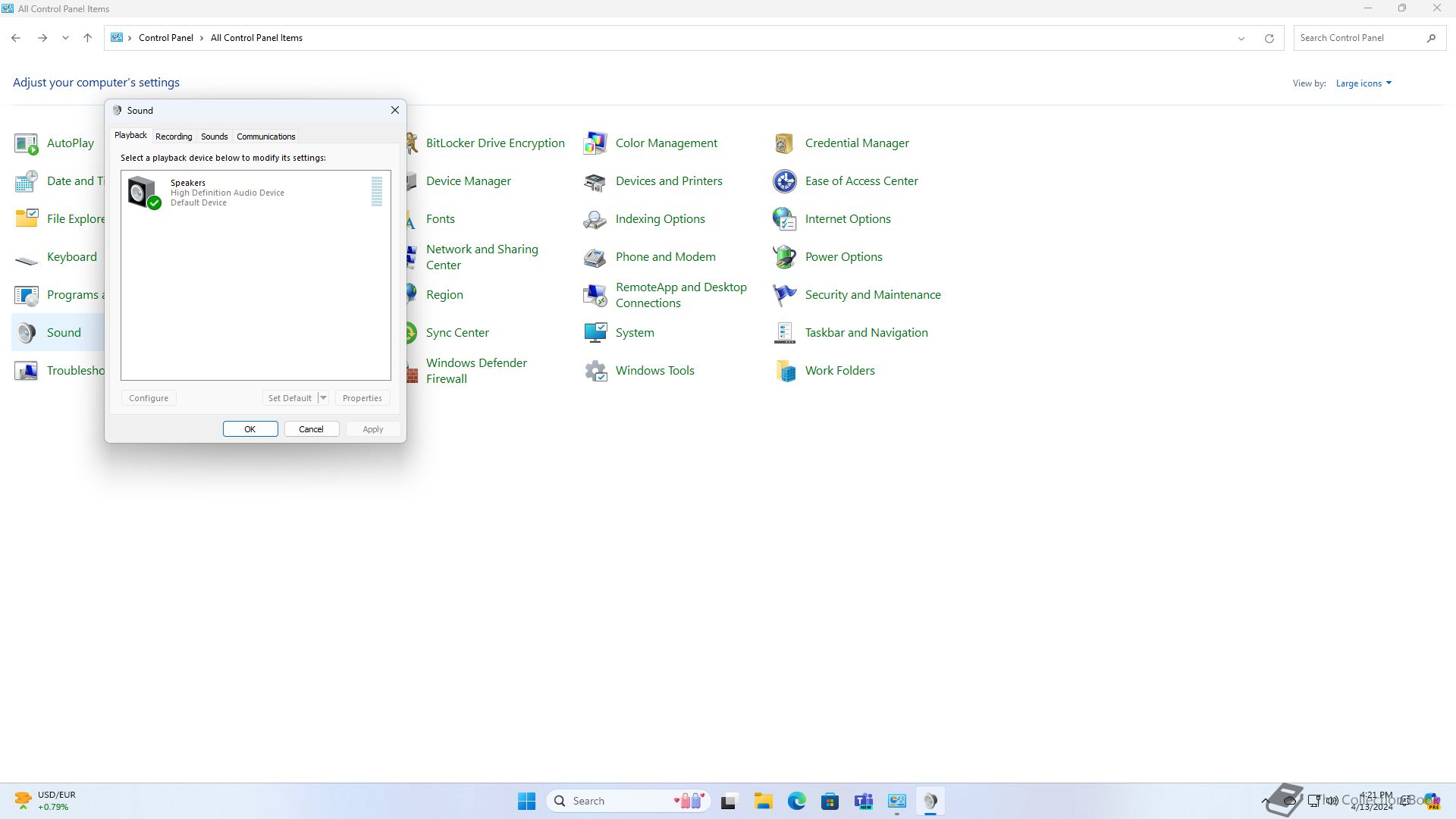Open the AutoPlay control panel icon

[27, 143]
